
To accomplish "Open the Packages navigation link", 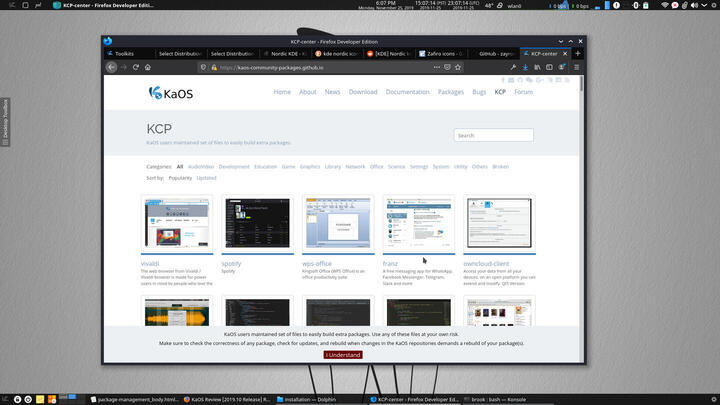I will (x=451, y=92).
